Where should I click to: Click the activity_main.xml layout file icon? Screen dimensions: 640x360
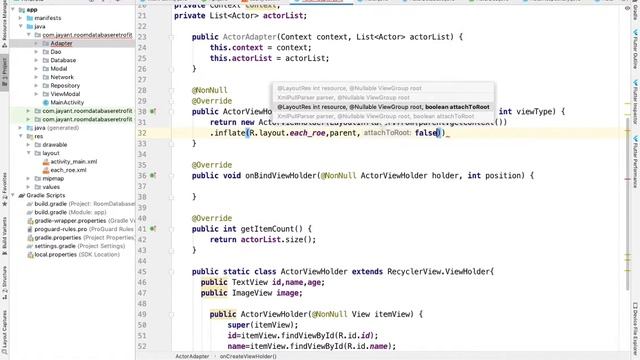coord(46,162)
